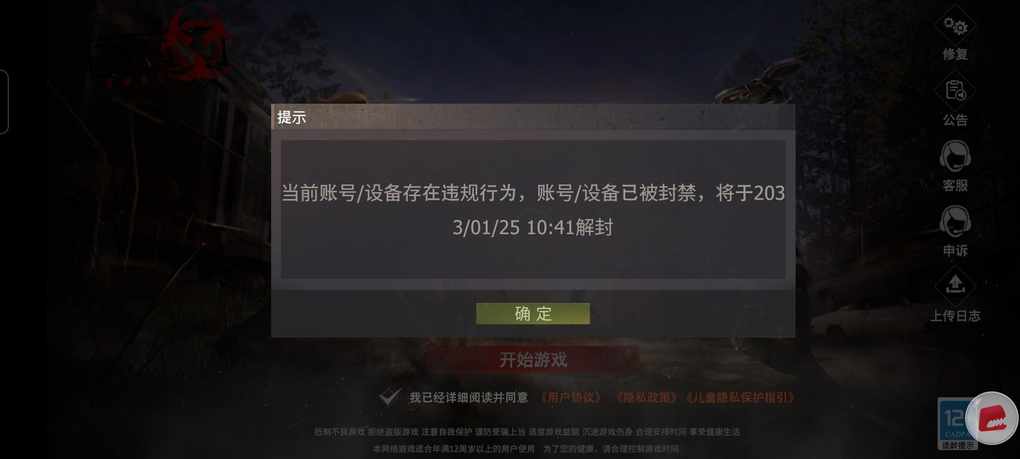Open the 《隐私政策》 privacy policy link
This screenshot has width=1020, height=459.
(x=646, y=397)
